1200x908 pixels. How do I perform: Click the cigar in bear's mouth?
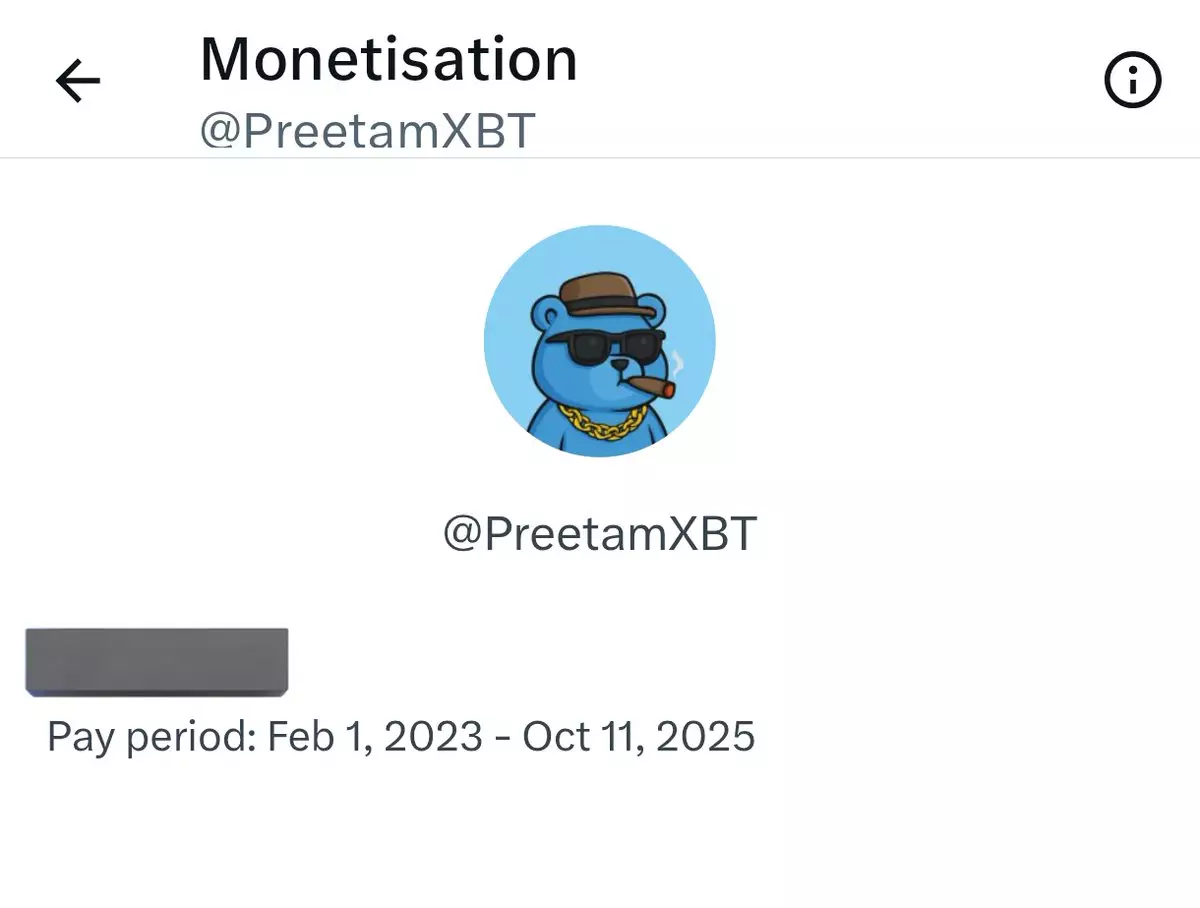[652, 385]
